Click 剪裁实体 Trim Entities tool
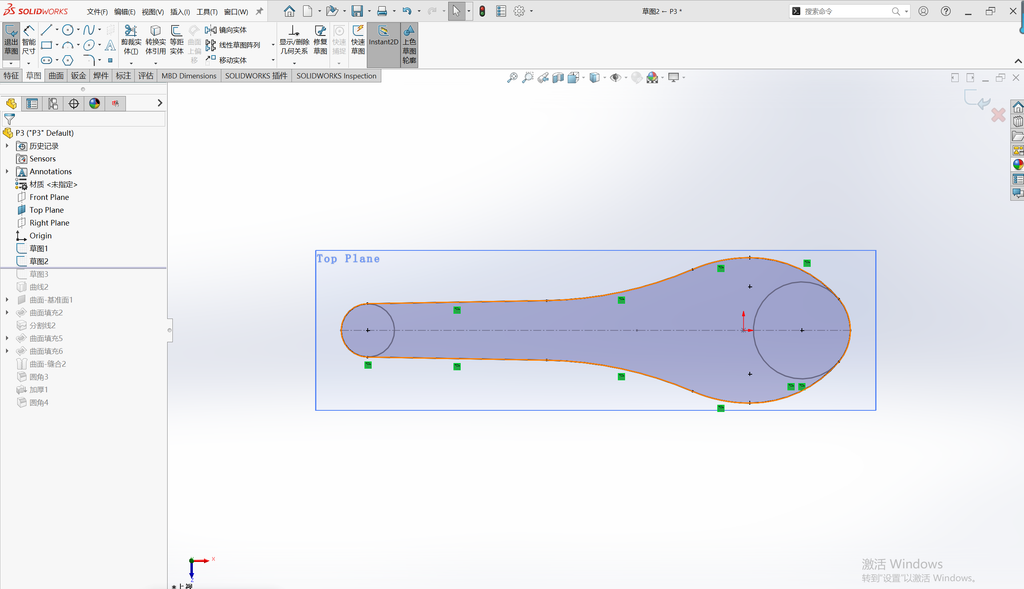Viewport: 1024px width, 589px height. point(131,40)
